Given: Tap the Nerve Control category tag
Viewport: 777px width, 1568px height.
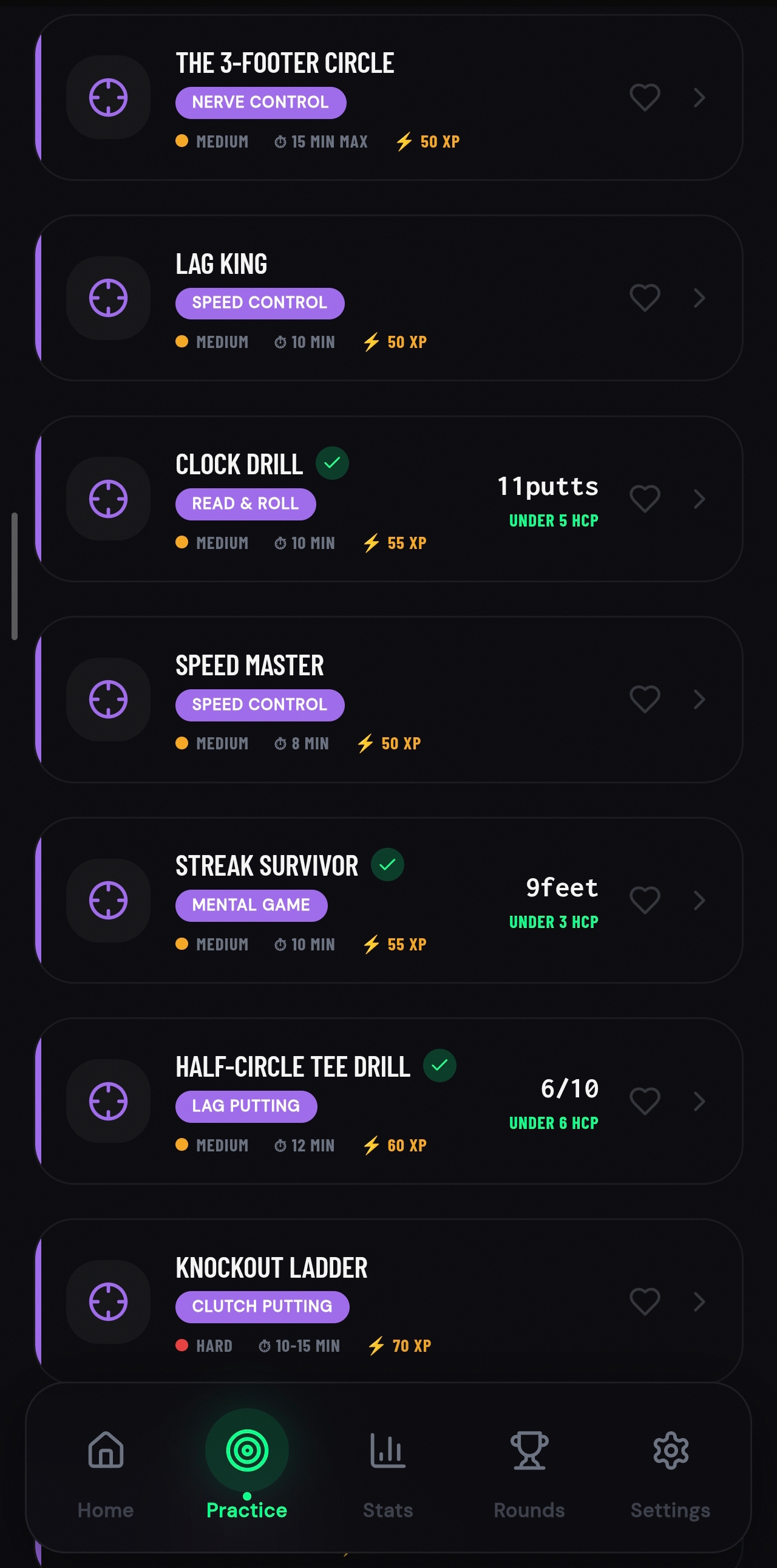Looking at the screenshot, I should pyautogui.click(x=260, y=102).
